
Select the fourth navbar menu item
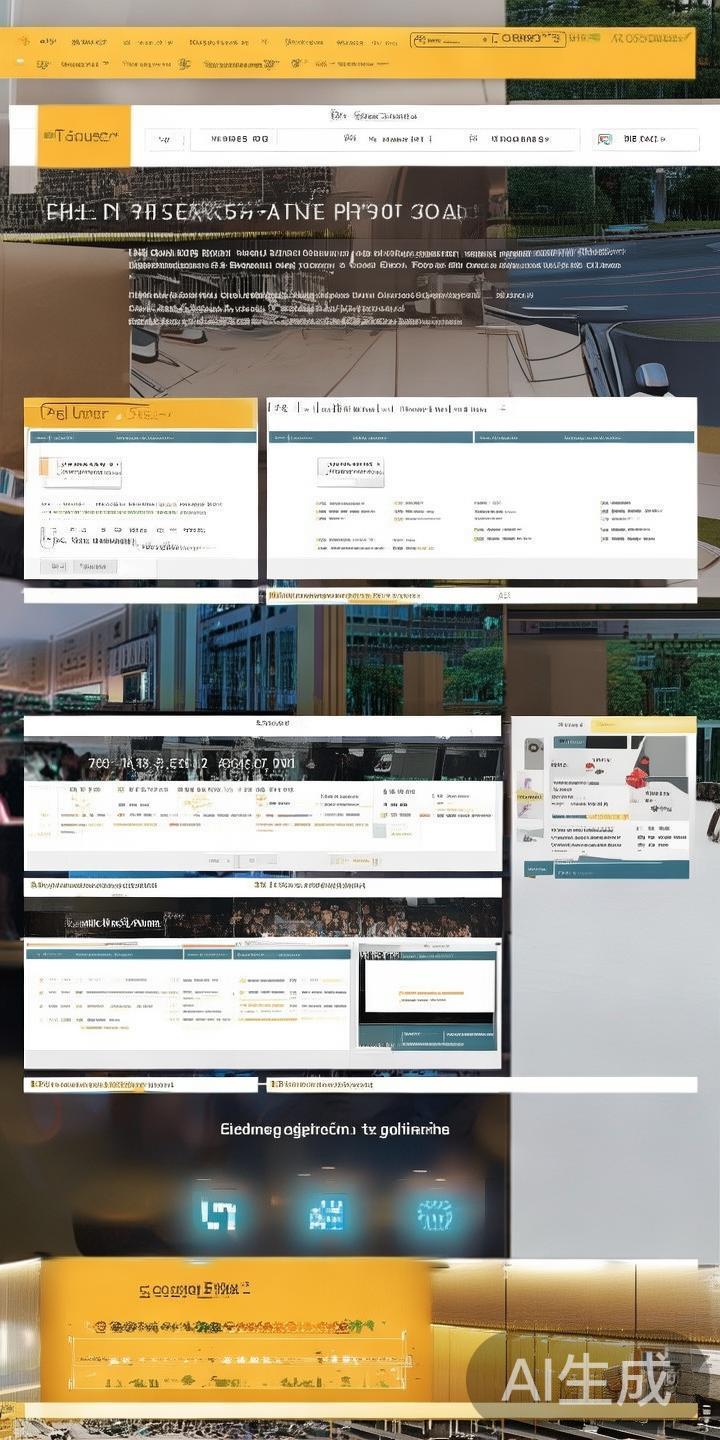[520, 140]
